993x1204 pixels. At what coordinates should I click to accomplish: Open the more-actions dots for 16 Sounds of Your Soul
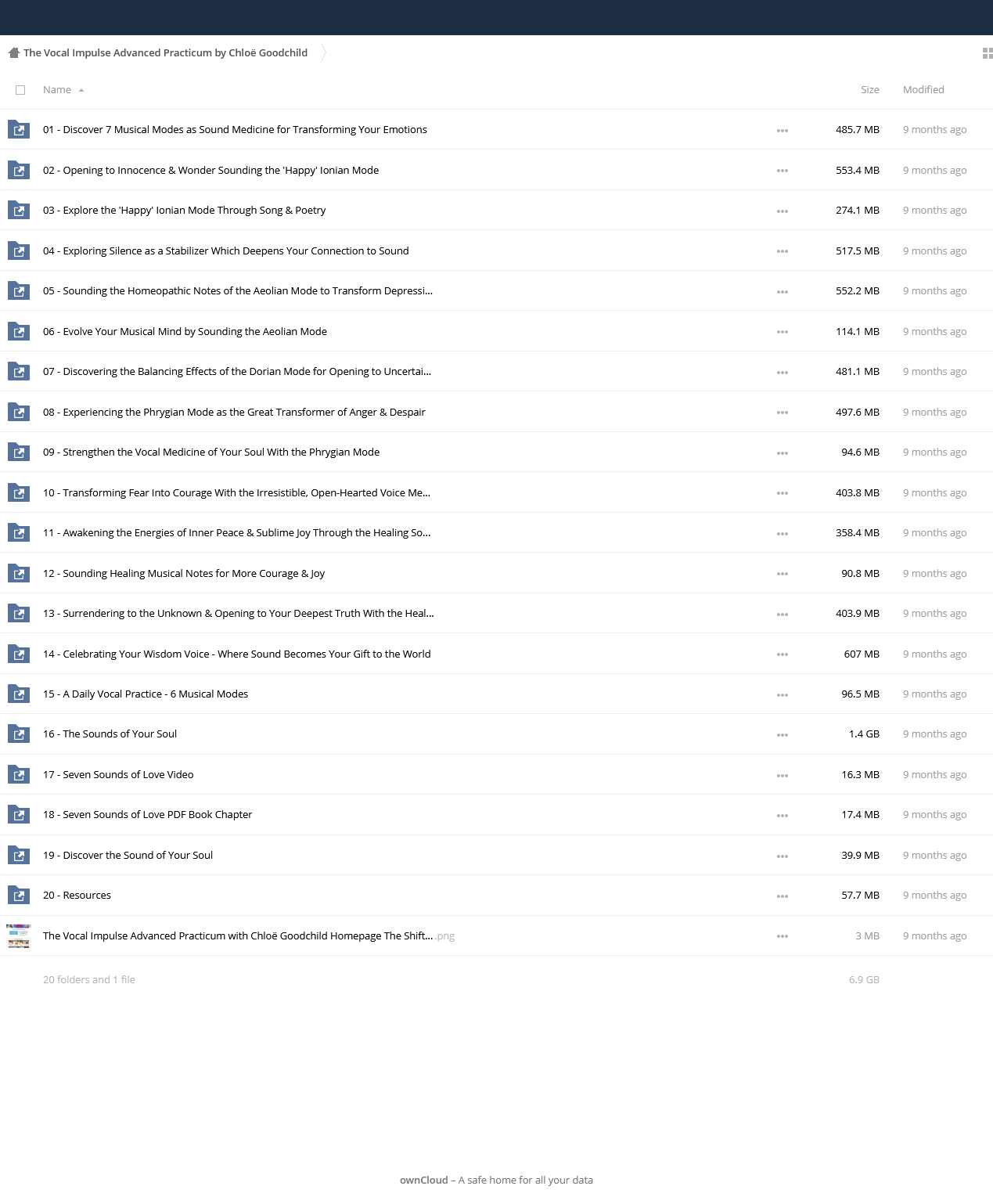tap(783, 735)
